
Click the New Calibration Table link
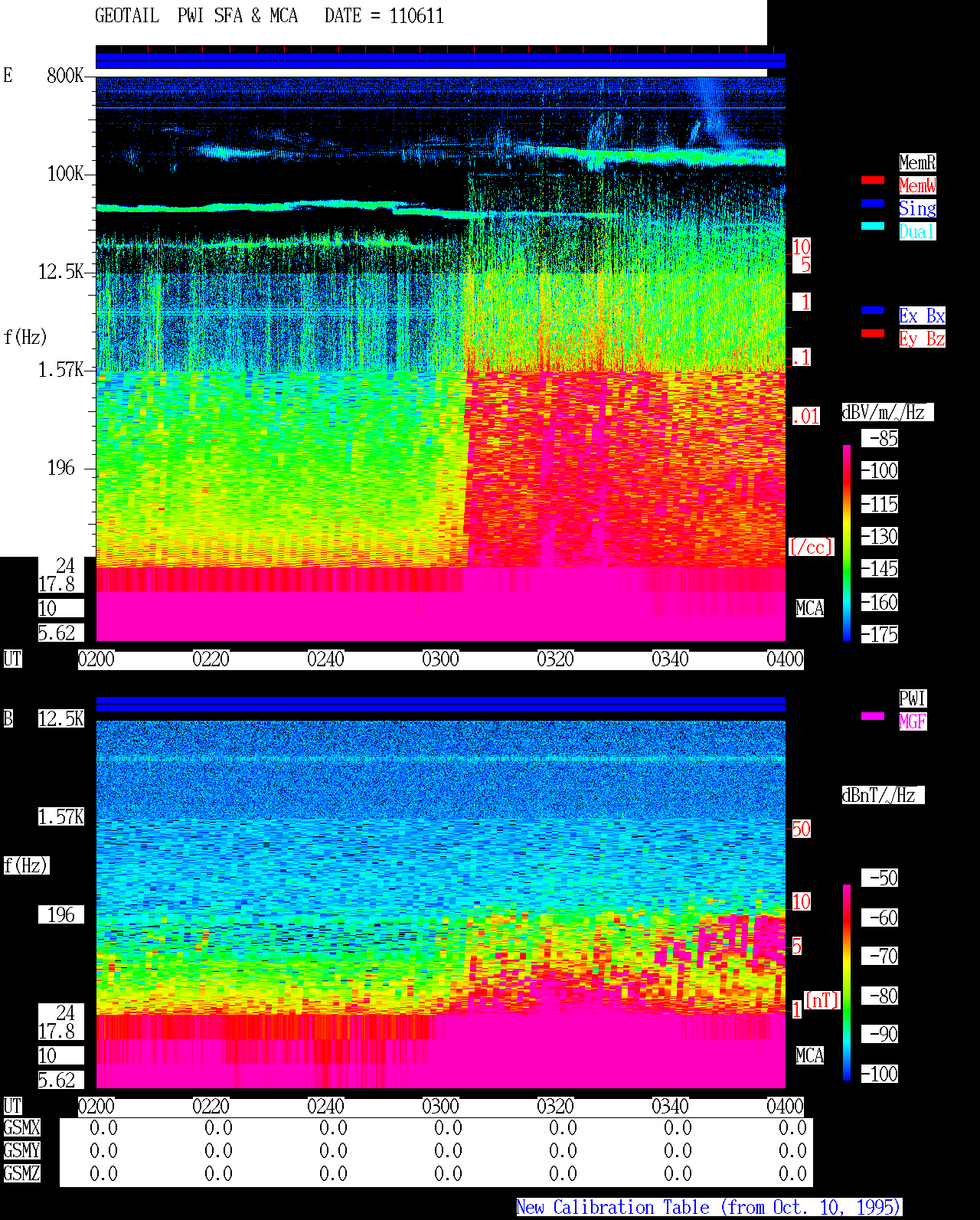pos(709,1208)
